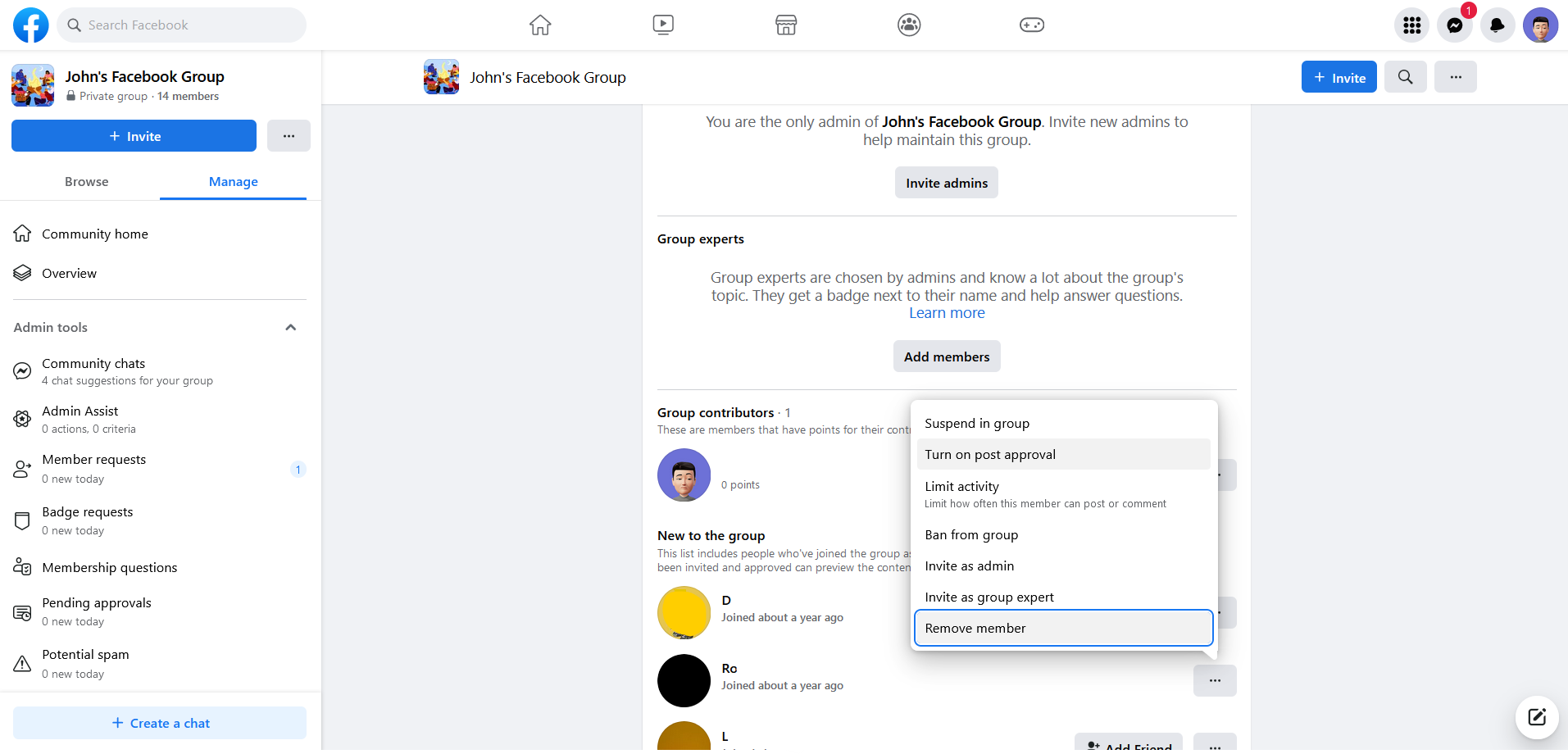Open Admin Assist tool
Image resolution: width=1568 pixels, height=754 pixels.
click(x=160, y=419)
